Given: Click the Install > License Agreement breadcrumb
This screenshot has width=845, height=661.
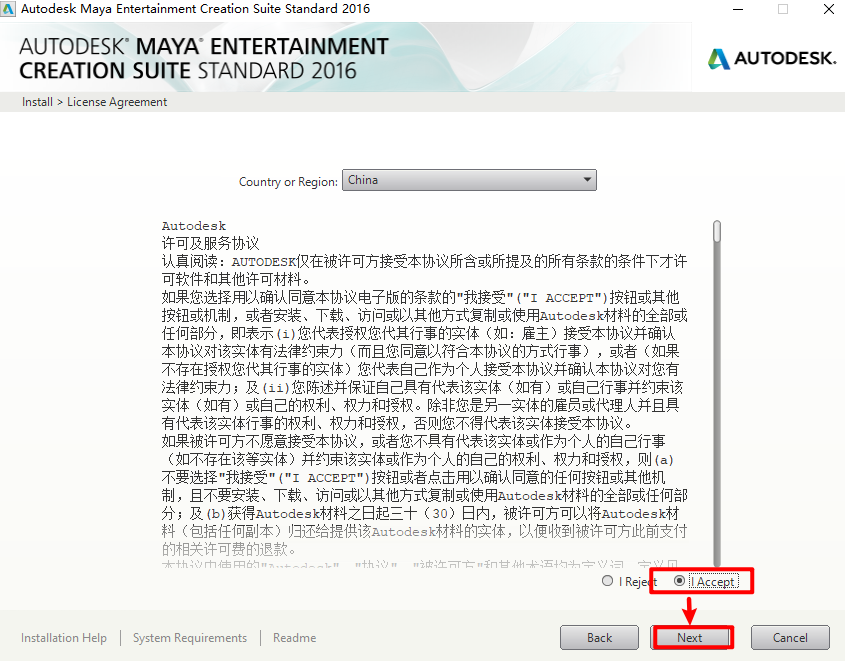Looking at the screenshot, I should 95,102.
